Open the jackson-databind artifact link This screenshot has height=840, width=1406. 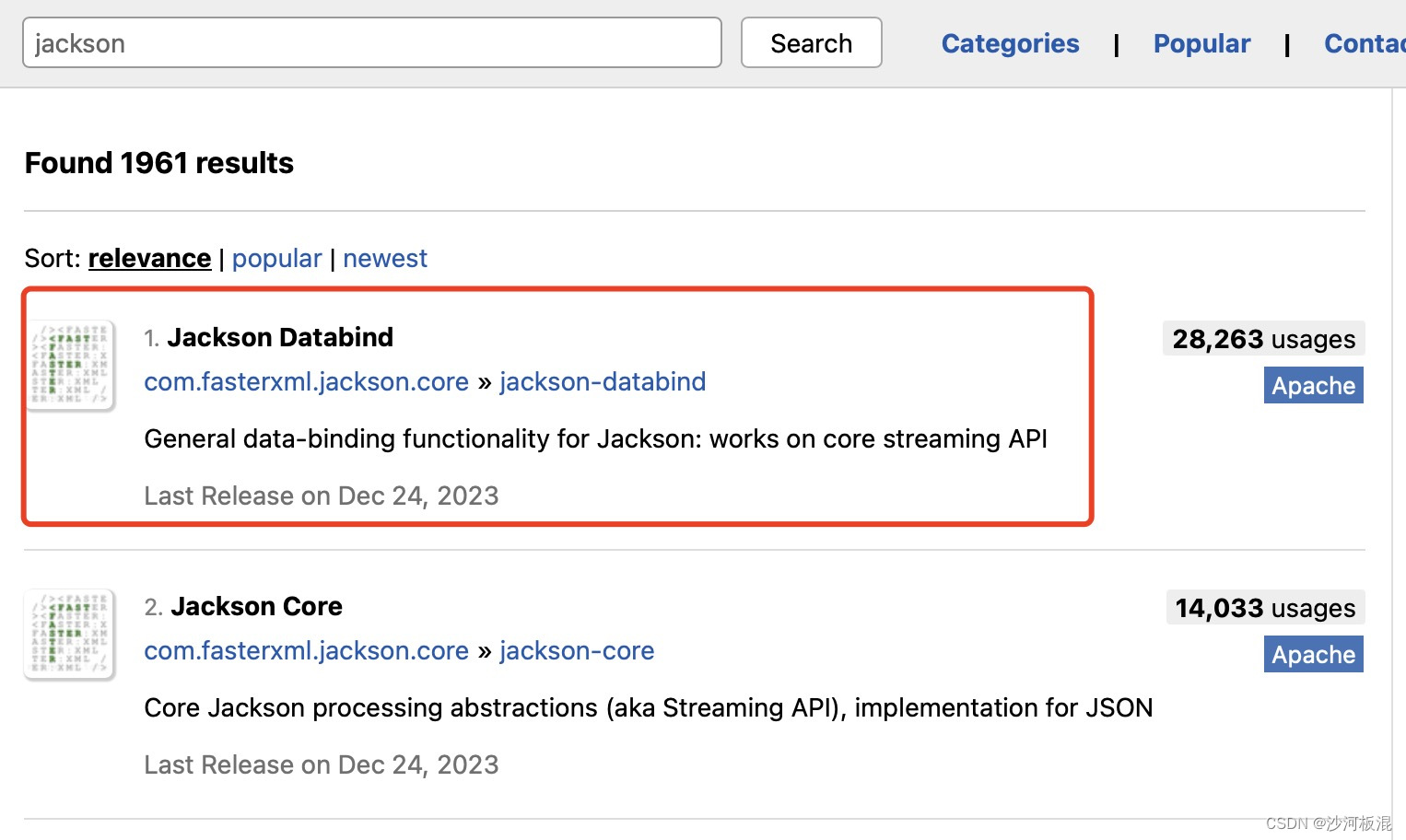(602, 381)
